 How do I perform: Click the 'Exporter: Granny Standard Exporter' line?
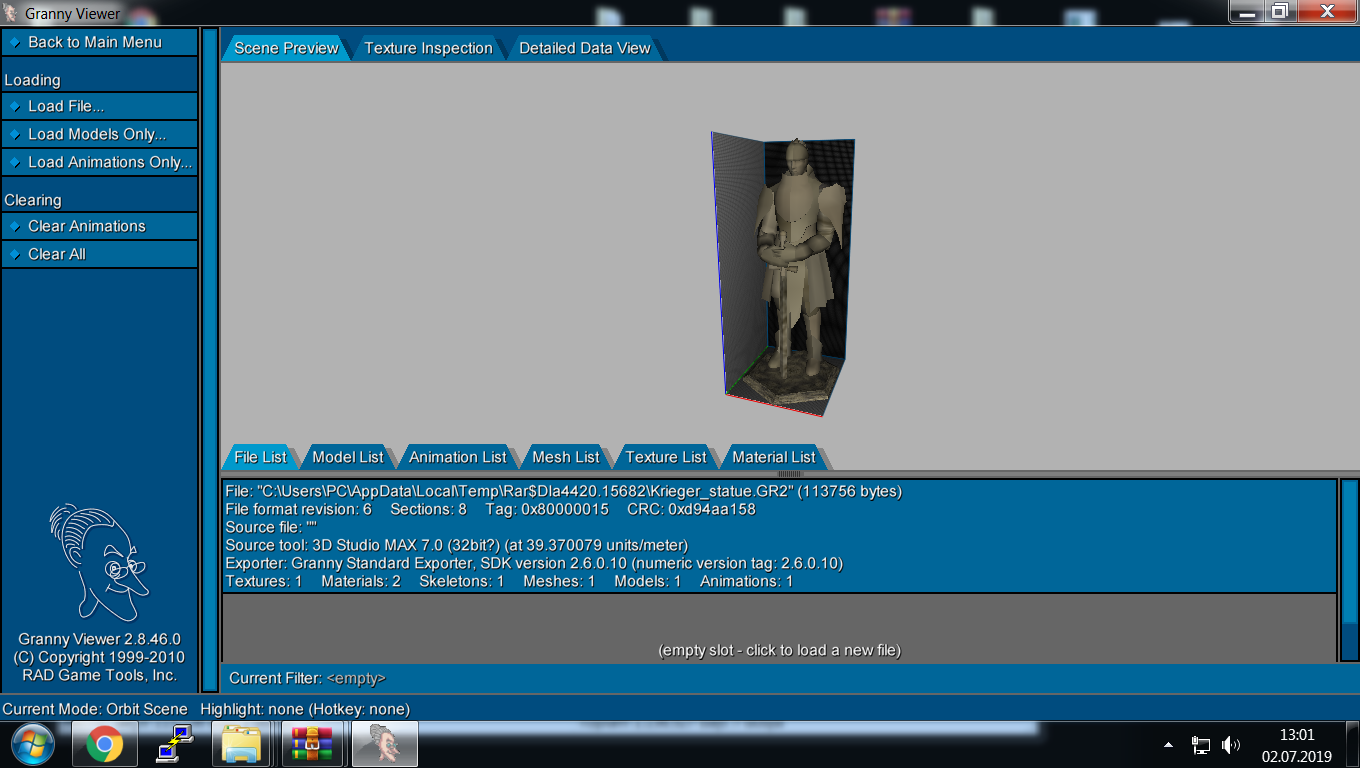pyautogui.click(x=534, y=563)
